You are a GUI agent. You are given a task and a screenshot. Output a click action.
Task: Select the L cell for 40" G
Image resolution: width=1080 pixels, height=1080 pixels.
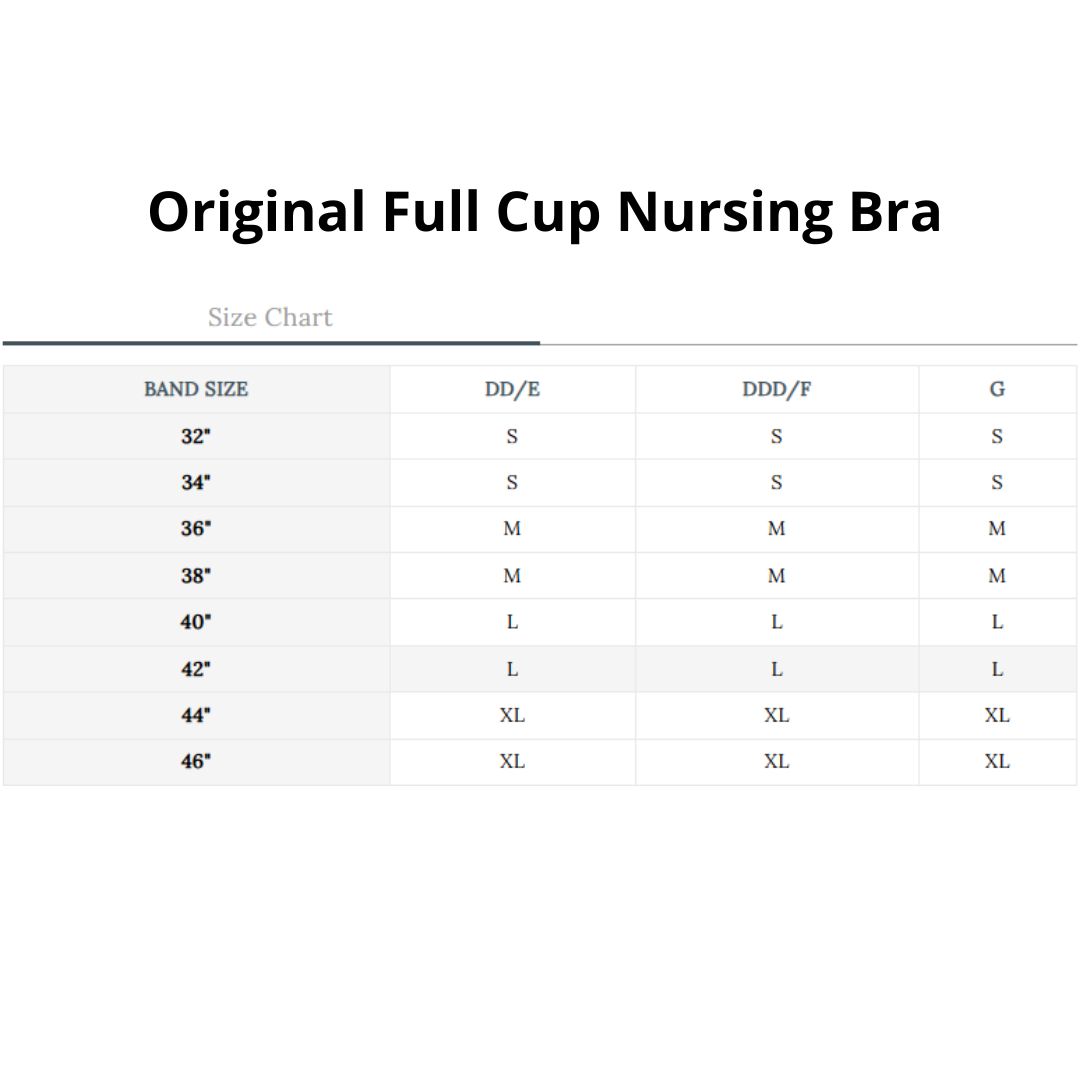997,622
